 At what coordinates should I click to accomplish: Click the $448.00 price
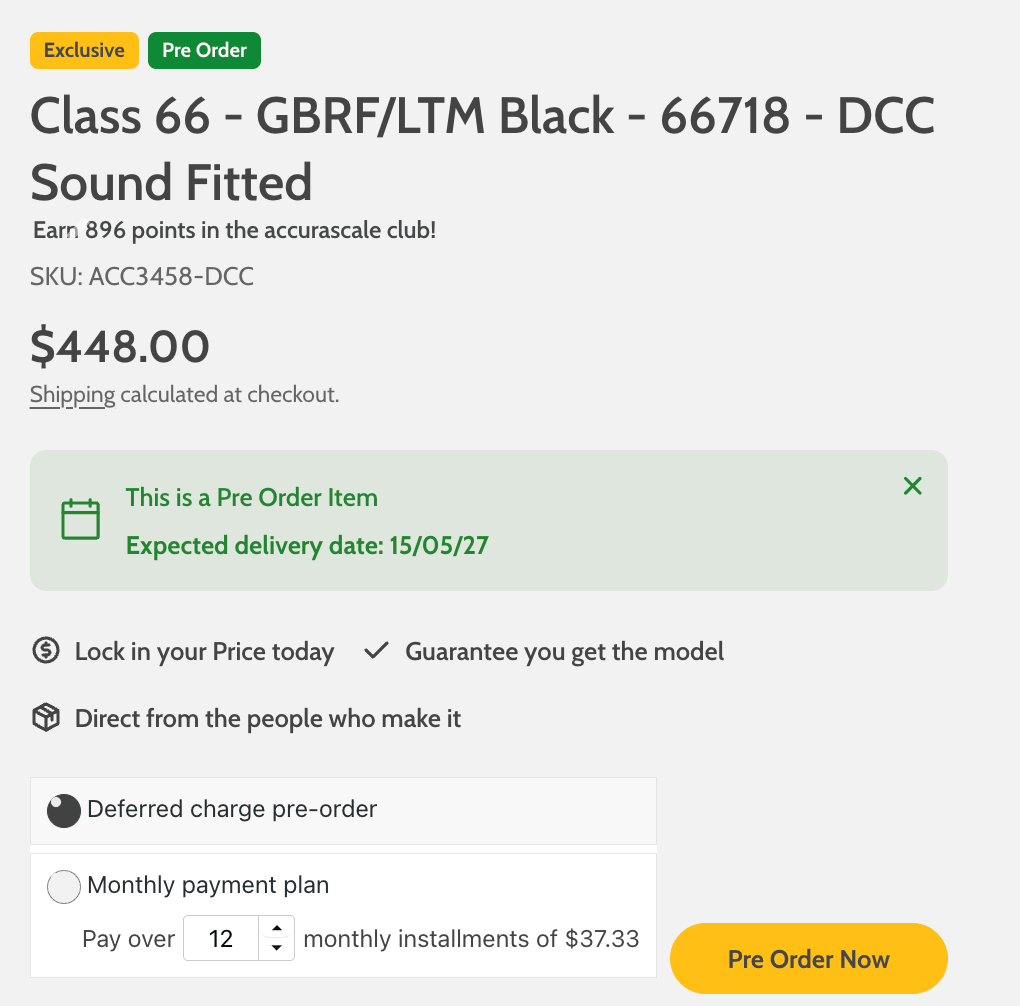tap(120, 346)
